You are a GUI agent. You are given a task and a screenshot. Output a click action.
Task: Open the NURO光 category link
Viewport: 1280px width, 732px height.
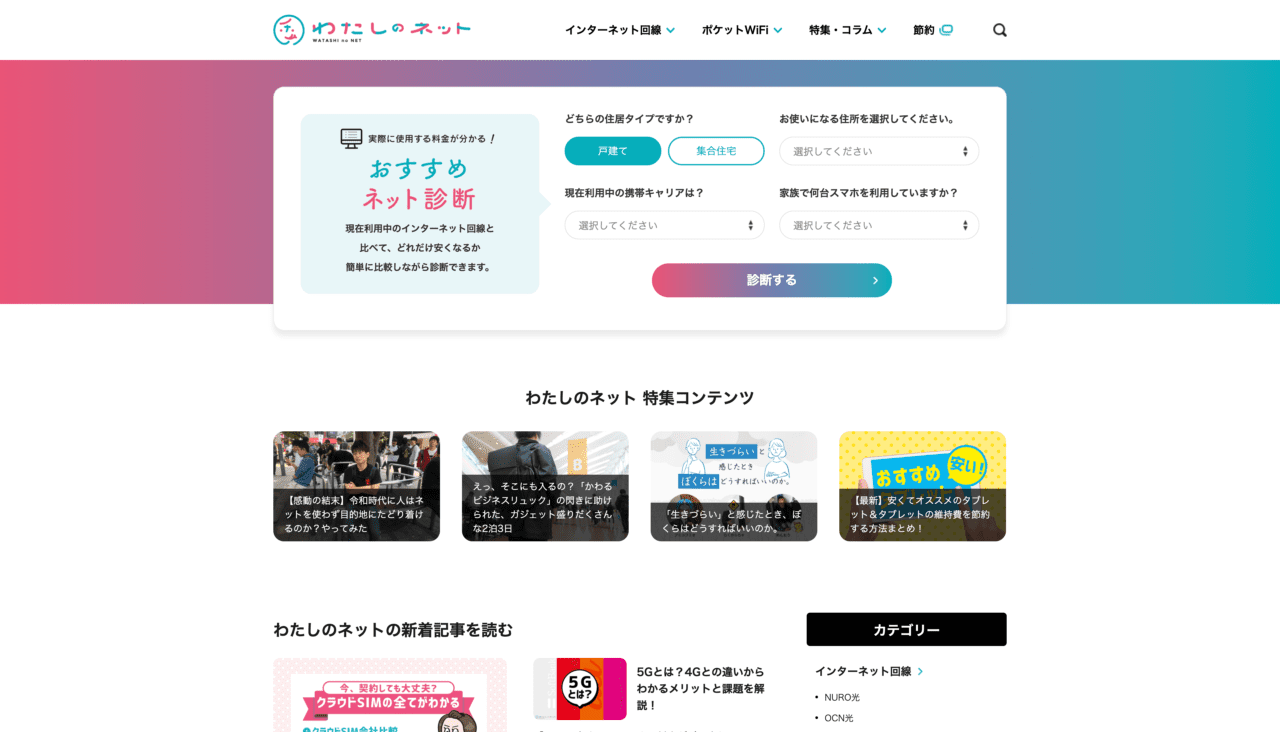(x=842, y=697)
